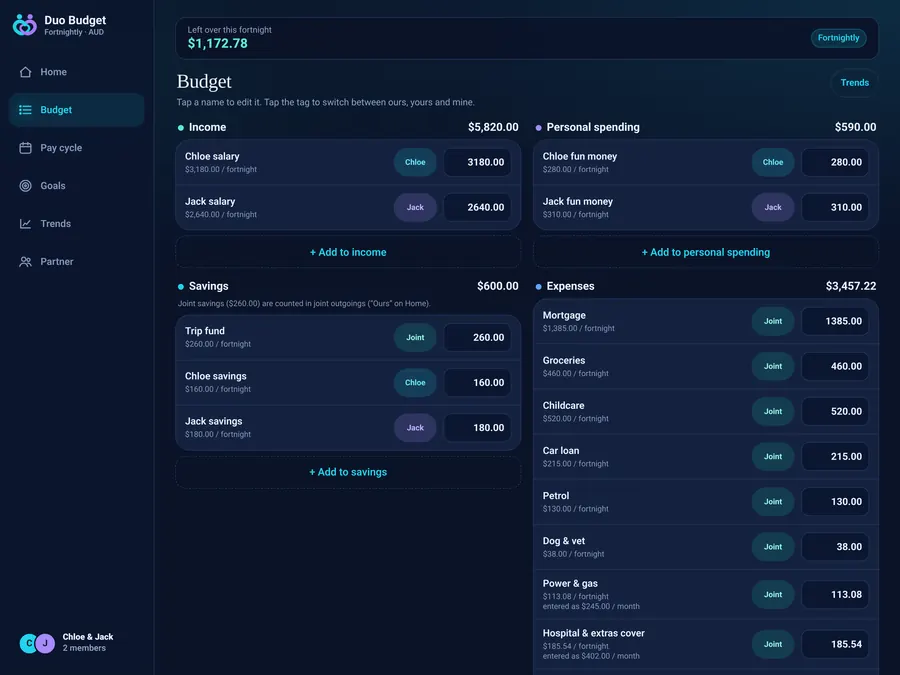Screen dimensions: 900x675
Task: Switch the Joint tag on Petrol
Action: click(x=773, y=502)
